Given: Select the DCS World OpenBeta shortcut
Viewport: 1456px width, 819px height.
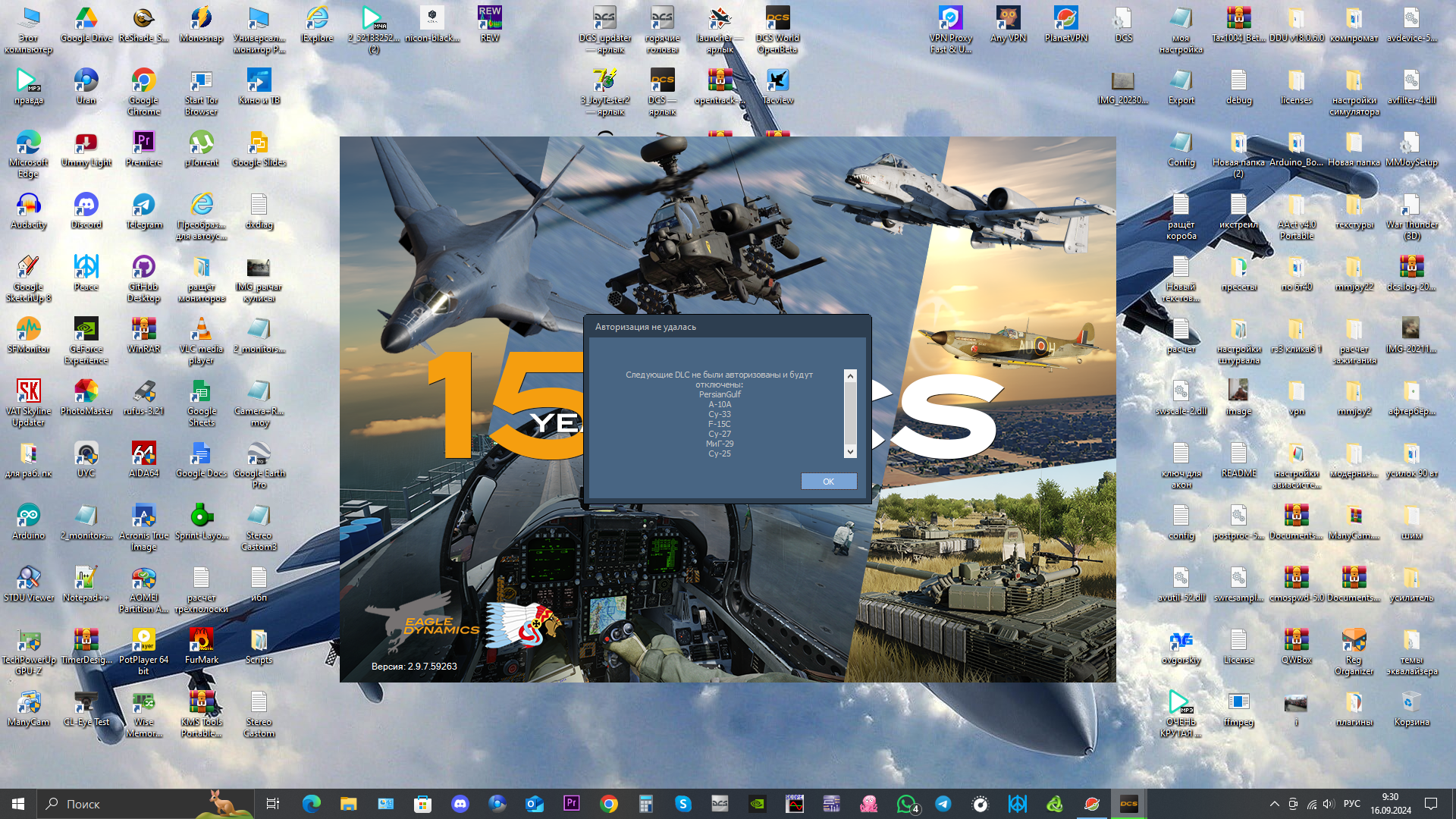Looking at the screenshot, I should click(x=777, y=30).
